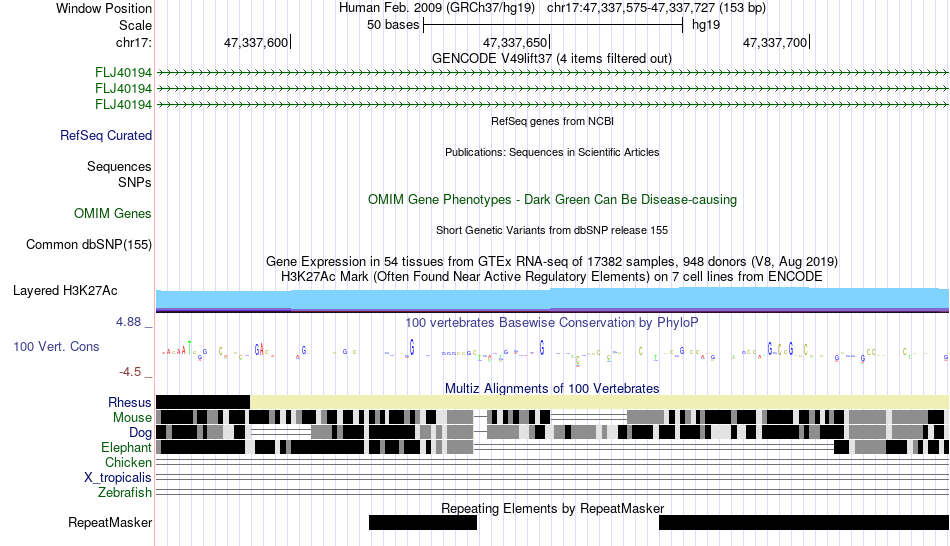The width and height of the screenshot is (950, 546).
Task: Click Repeating Elements by RepeatMasker title
Action: 552,508
